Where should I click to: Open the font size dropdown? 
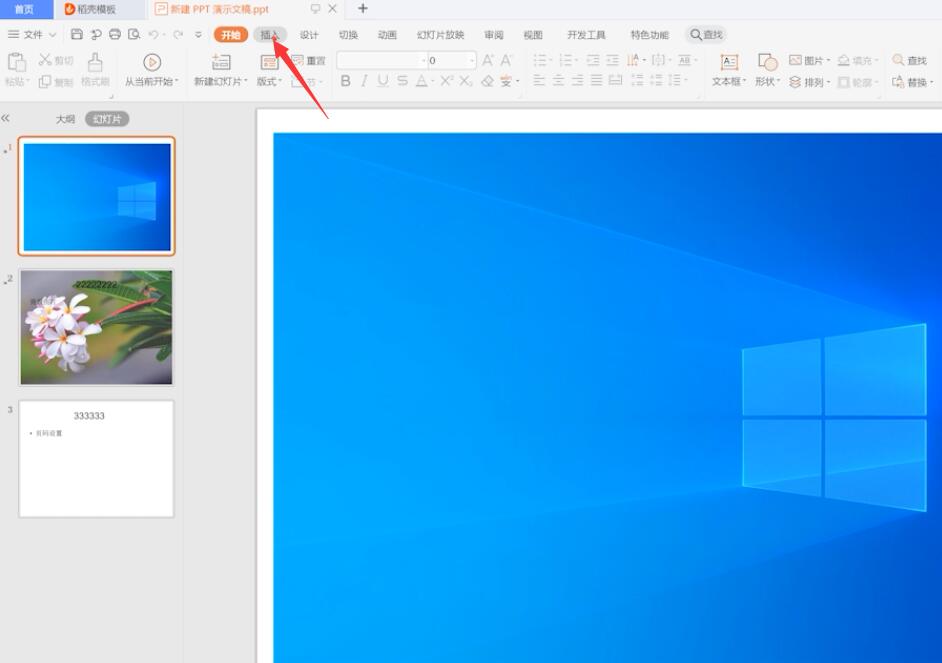[x=472, y=60]
